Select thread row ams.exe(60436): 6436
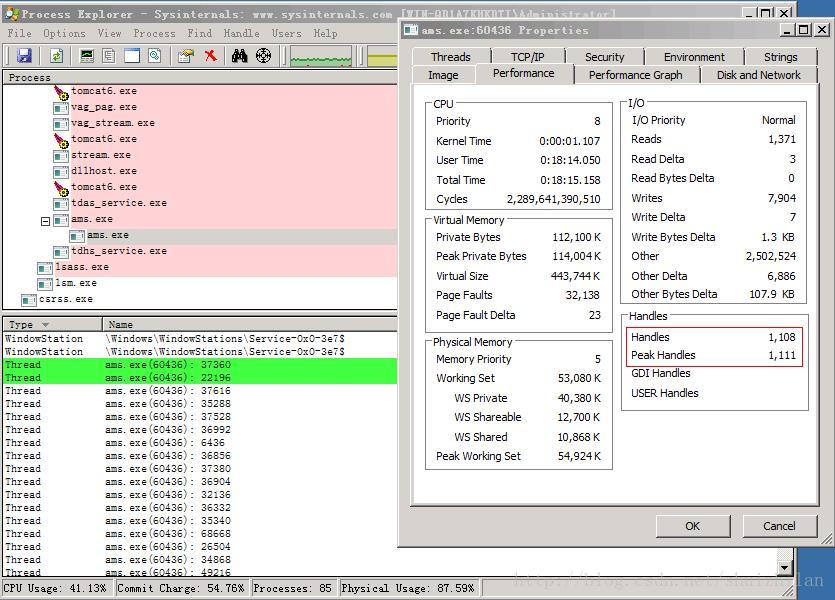 coord(200,443)
